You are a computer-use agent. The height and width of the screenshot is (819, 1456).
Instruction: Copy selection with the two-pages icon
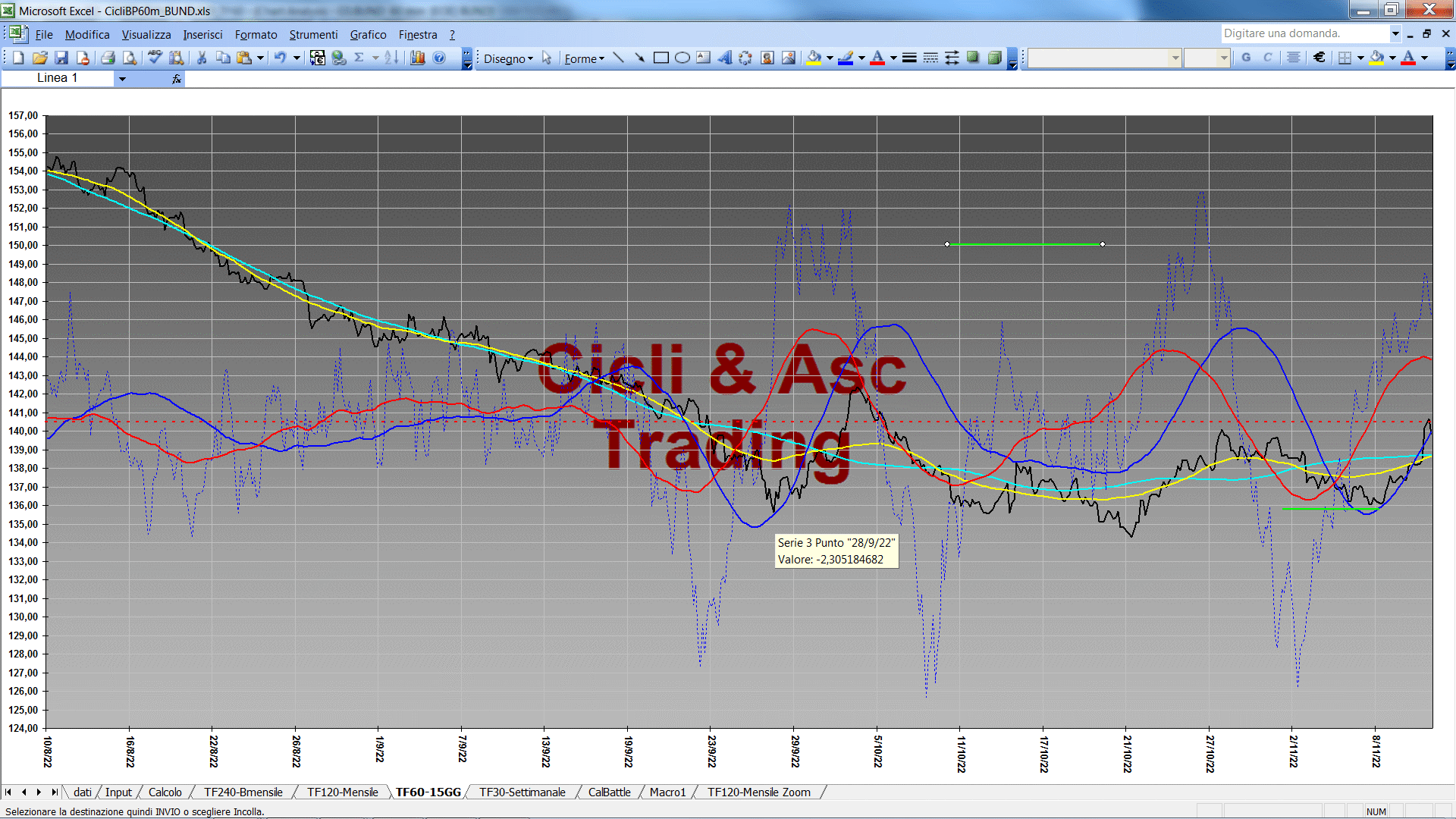pyautogui.click(x=223, y=58)
